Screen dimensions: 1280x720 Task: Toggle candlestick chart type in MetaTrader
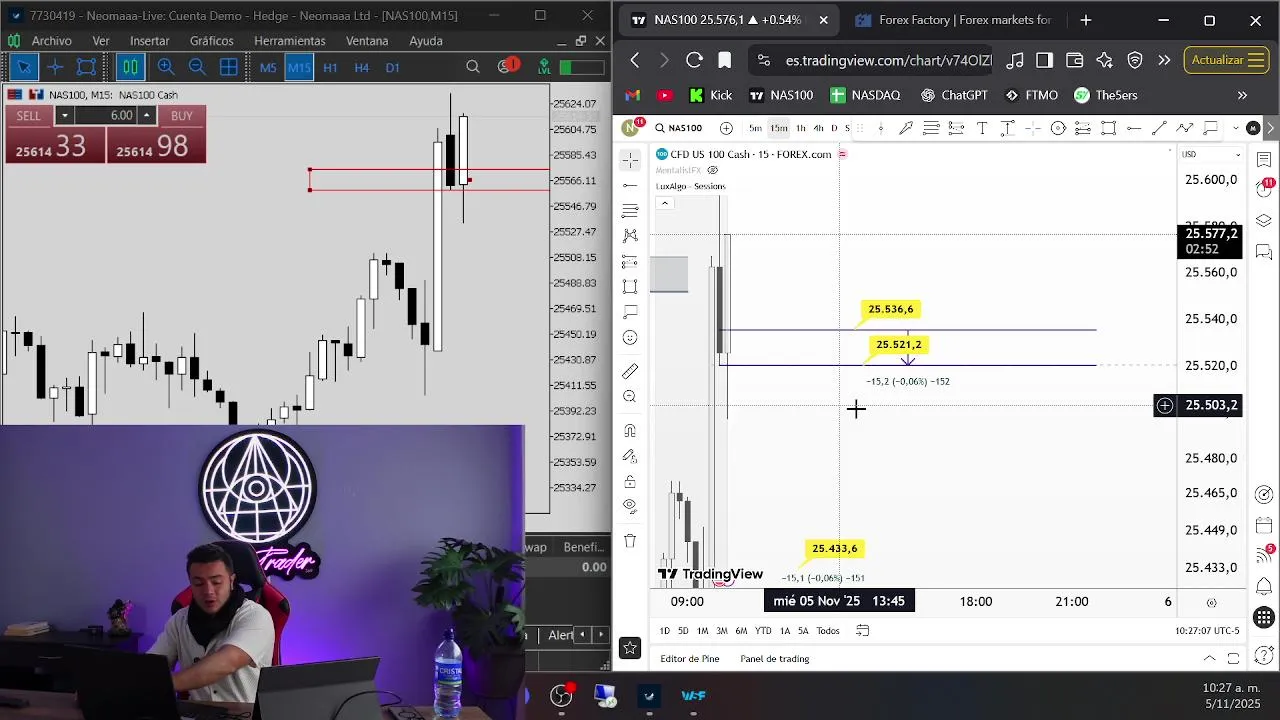tap(131, 67)
